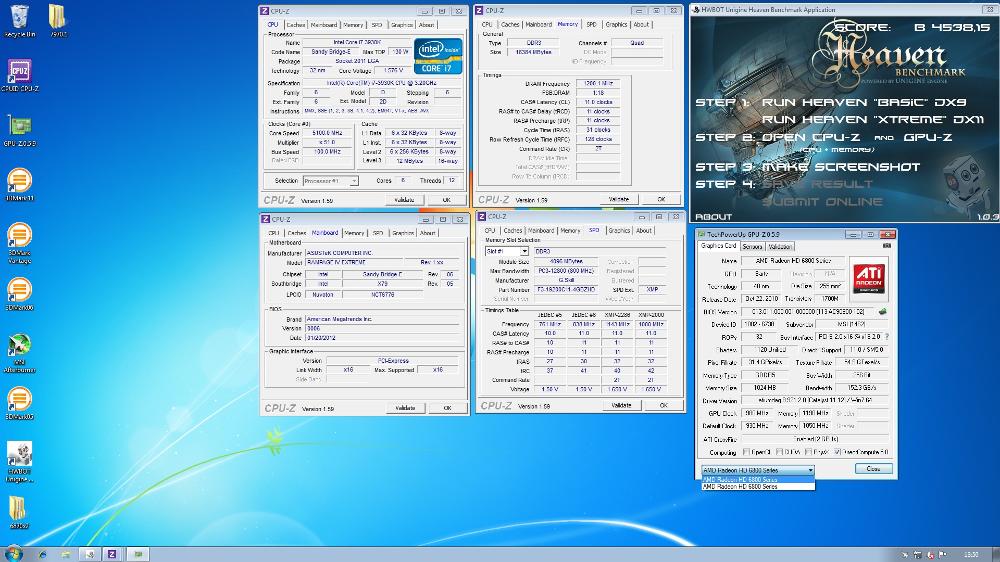
Task: Switch to the GPU-Z taskbar button
Action: pyautogui.click(x=138, y=554)
